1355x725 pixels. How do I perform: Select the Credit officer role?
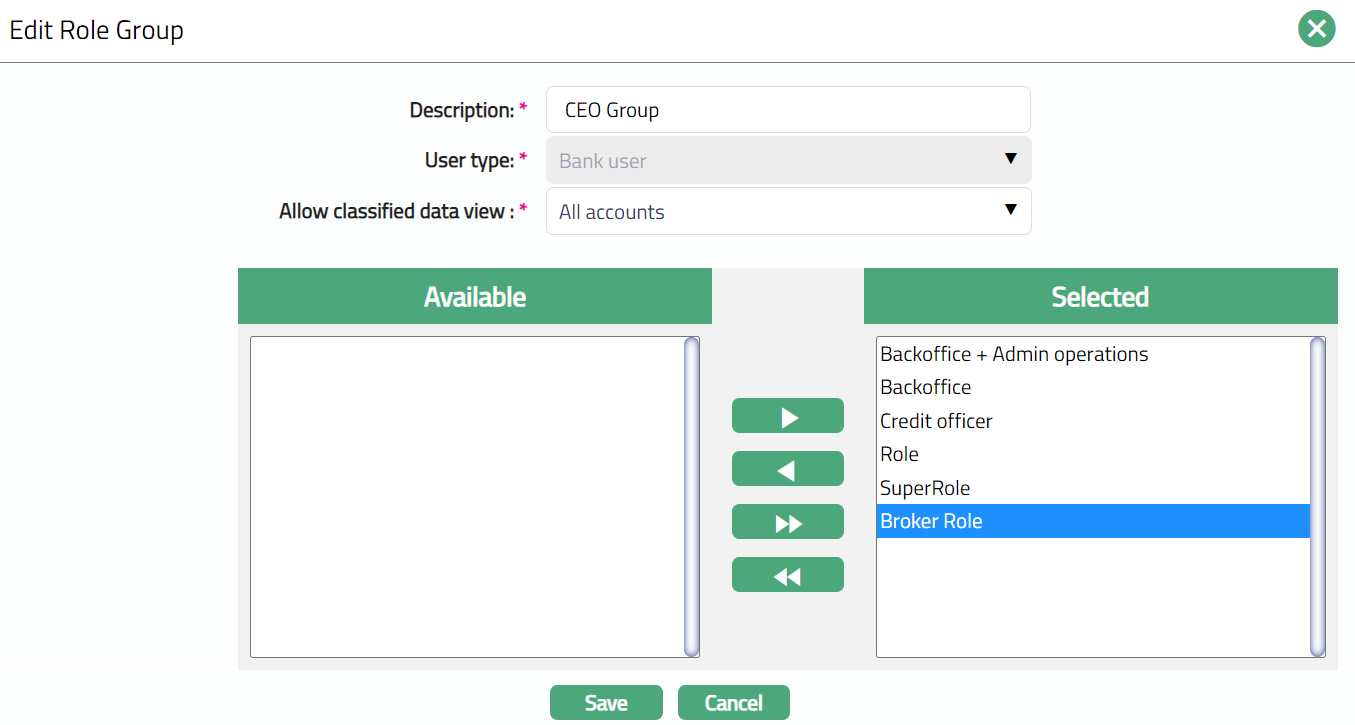point(936,421)
